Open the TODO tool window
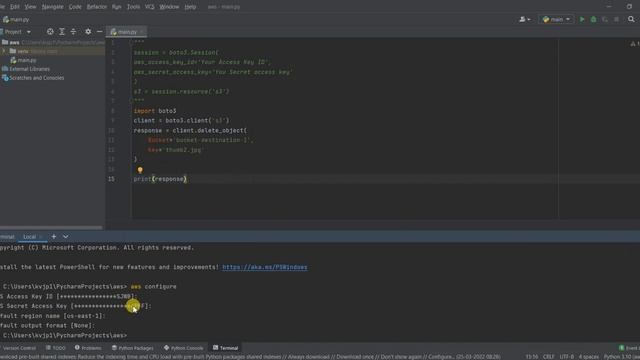This screenshot has height=360, width=640. click(x=56, y=348)
